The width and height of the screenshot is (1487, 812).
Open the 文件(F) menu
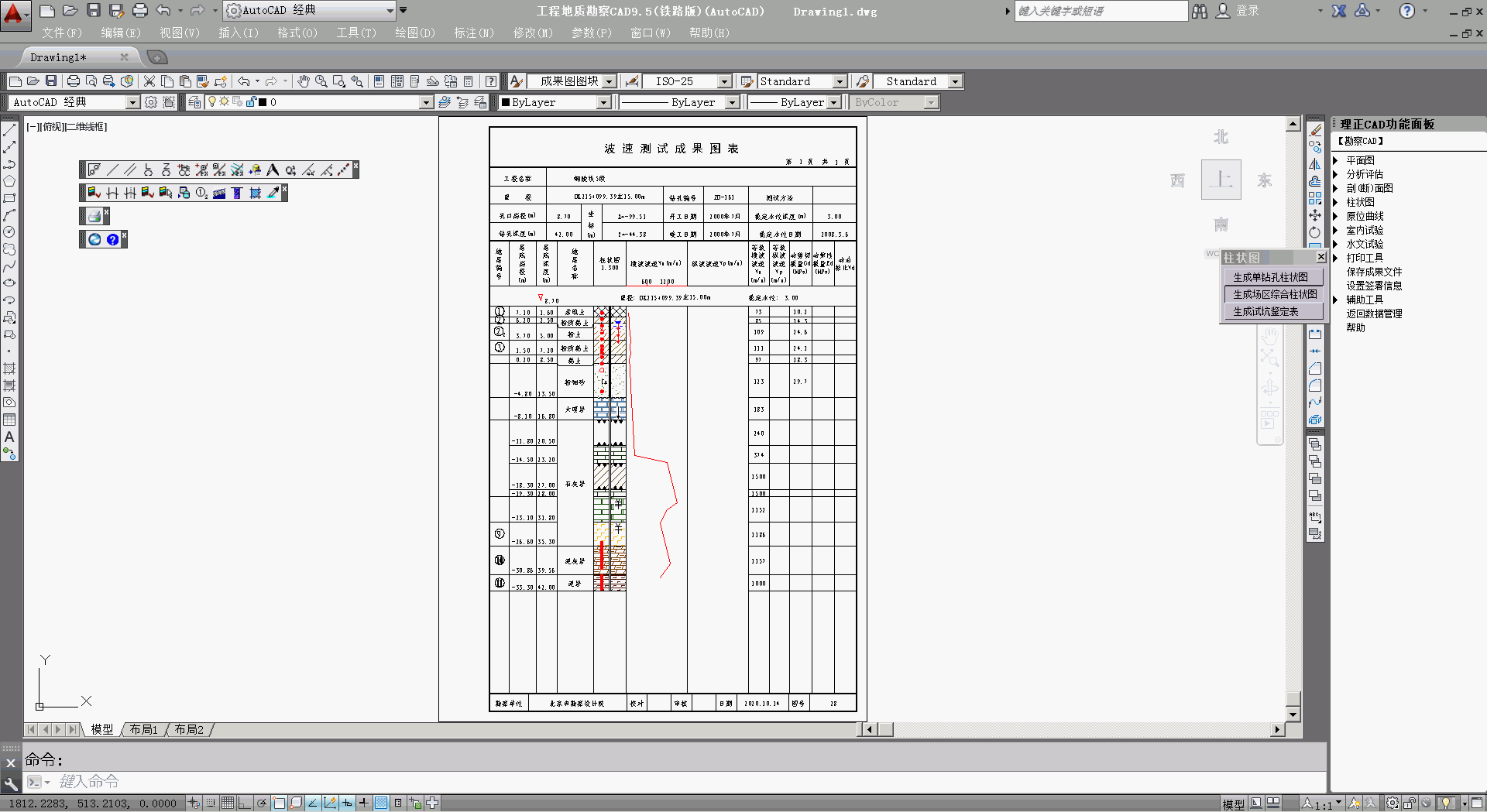tap(62, 33)
